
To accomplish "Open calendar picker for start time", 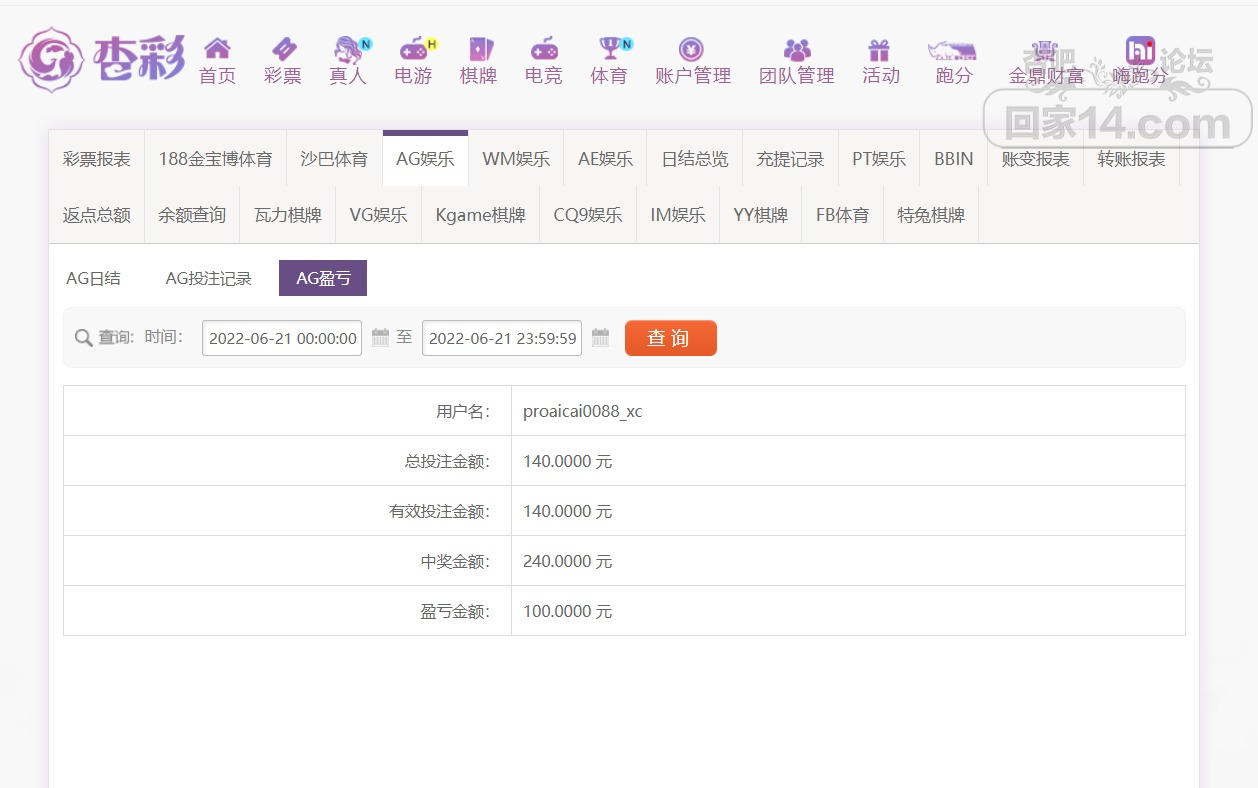I will point(380,337).
